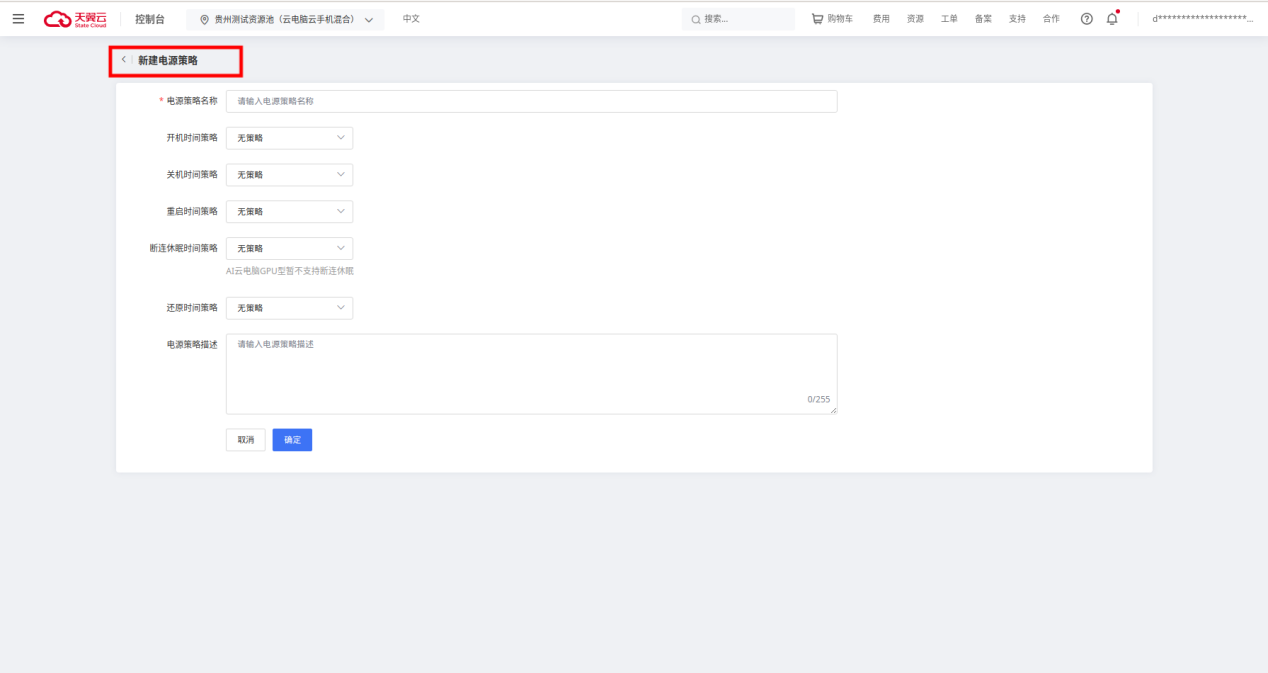This screenshot has height=673, width=1268.
Task: Open the 还原时间策略 dropdown
Action: pos(289,308)
